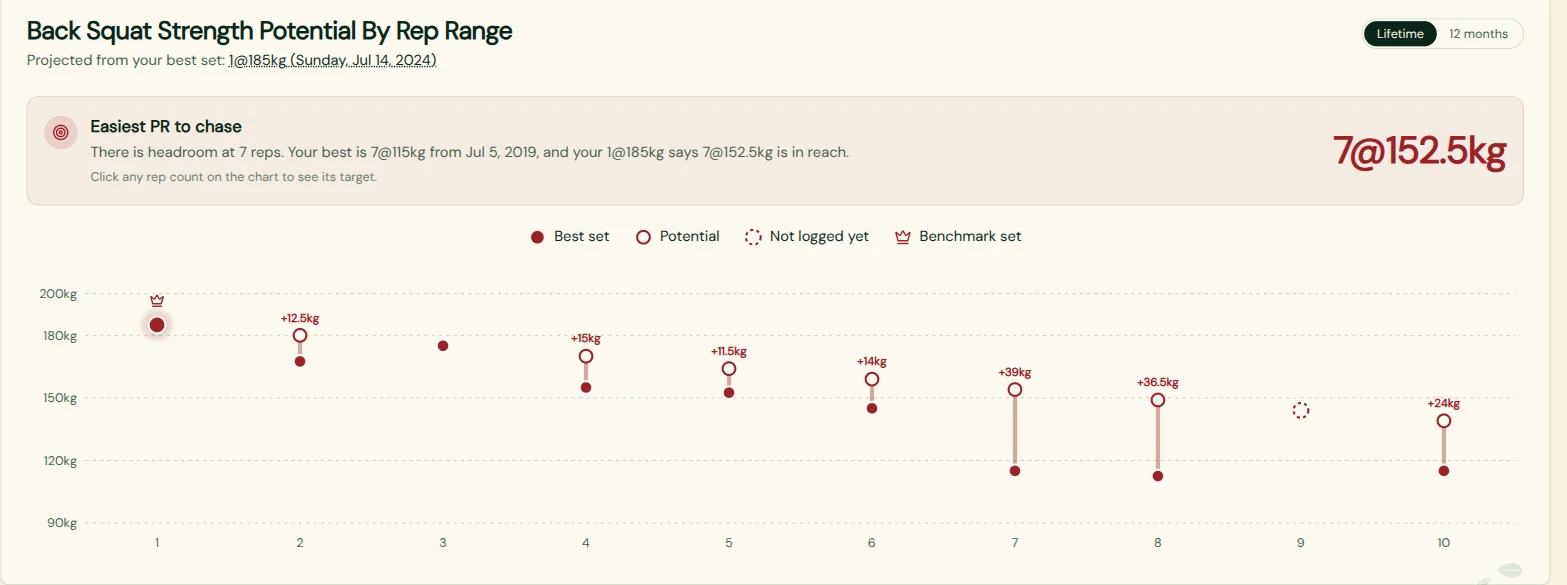Select the best set dot for 5 reps

[x=729, y=393]
